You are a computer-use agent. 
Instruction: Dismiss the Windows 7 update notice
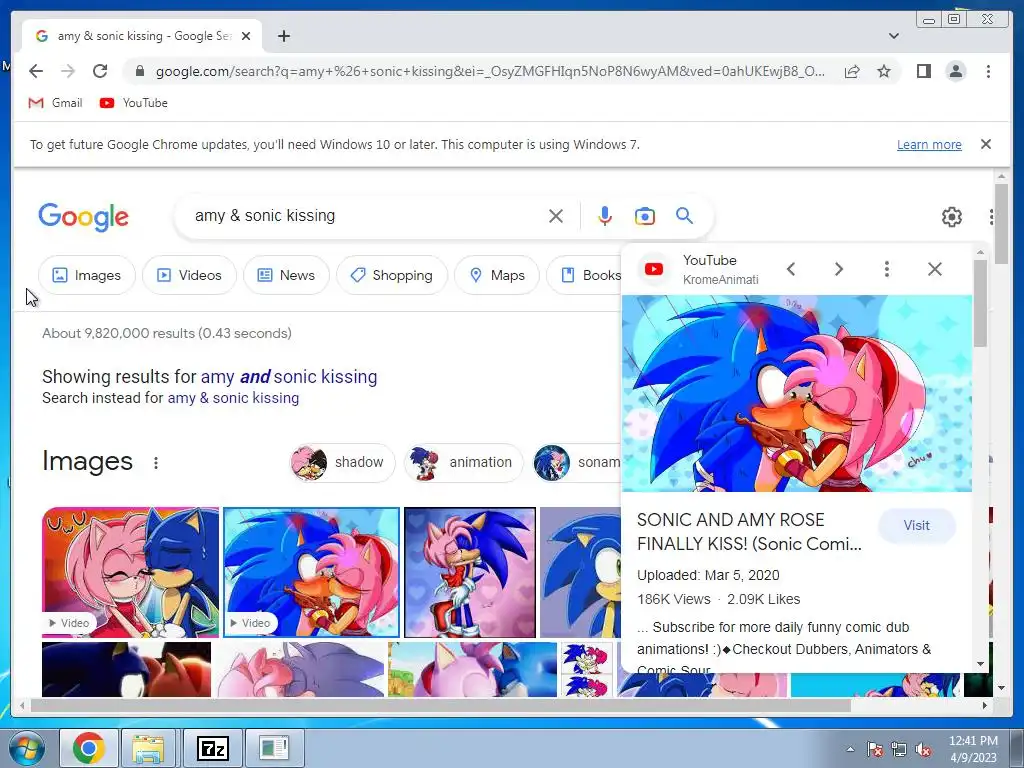pos(985,144)
